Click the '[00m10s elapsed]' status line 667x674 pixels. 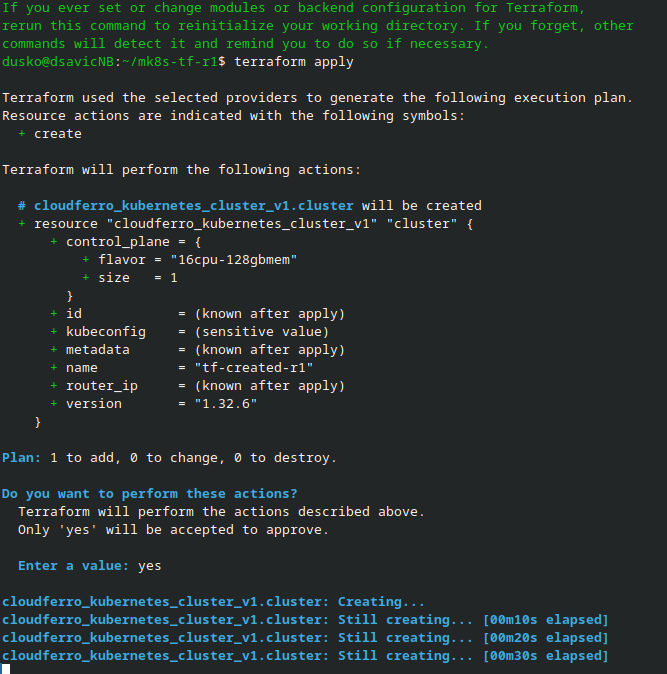pyautogui.click(x=305, y=620)
